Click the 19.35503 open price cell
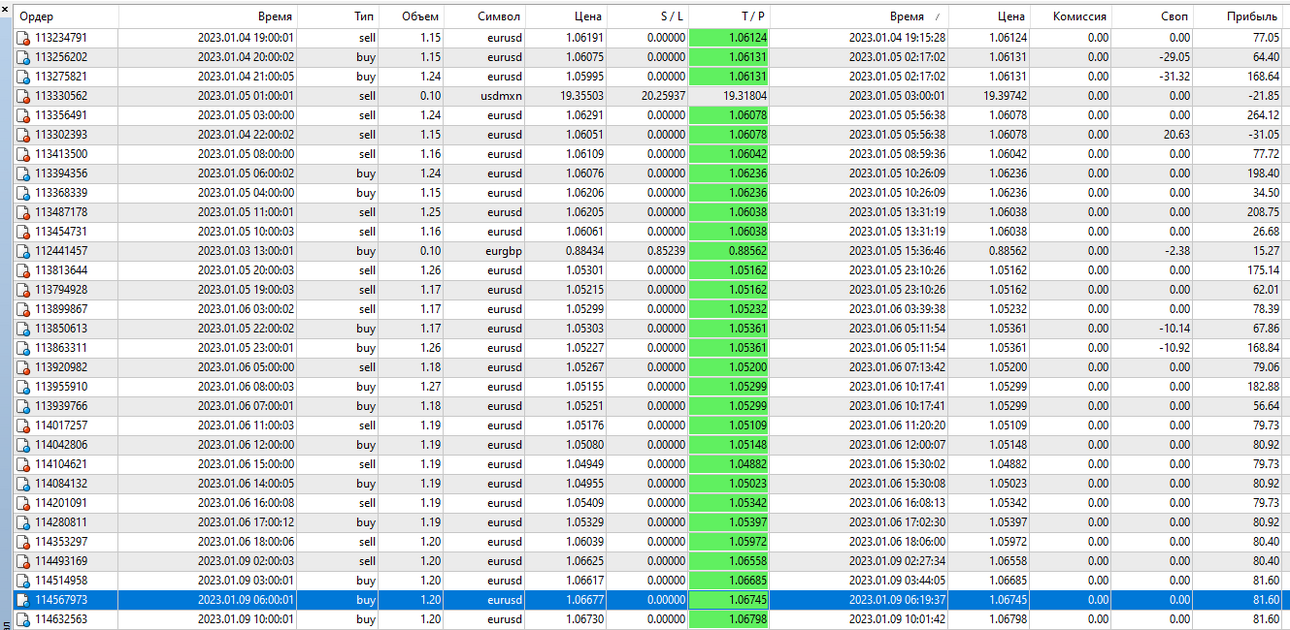 580,96
